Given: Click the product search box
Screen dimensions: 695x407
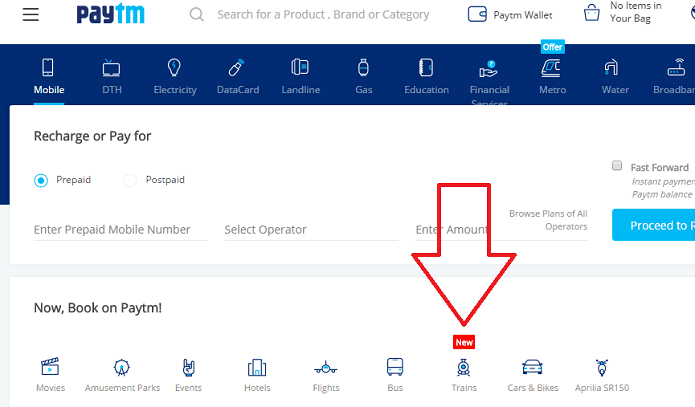Looking at the screenshot, I should (x=323, y=15).
